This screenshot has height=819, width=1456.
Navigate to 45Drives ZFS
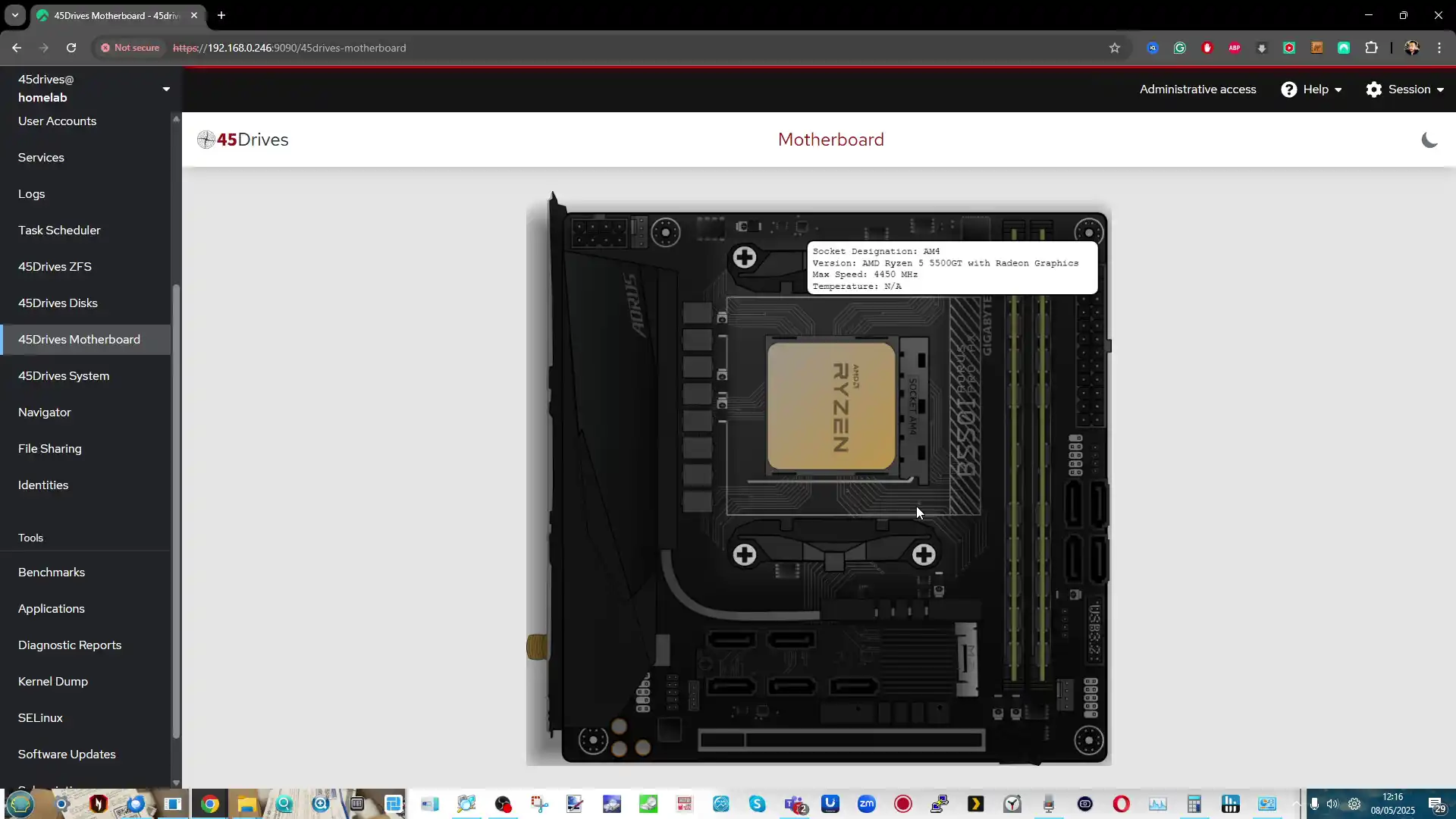55,267
